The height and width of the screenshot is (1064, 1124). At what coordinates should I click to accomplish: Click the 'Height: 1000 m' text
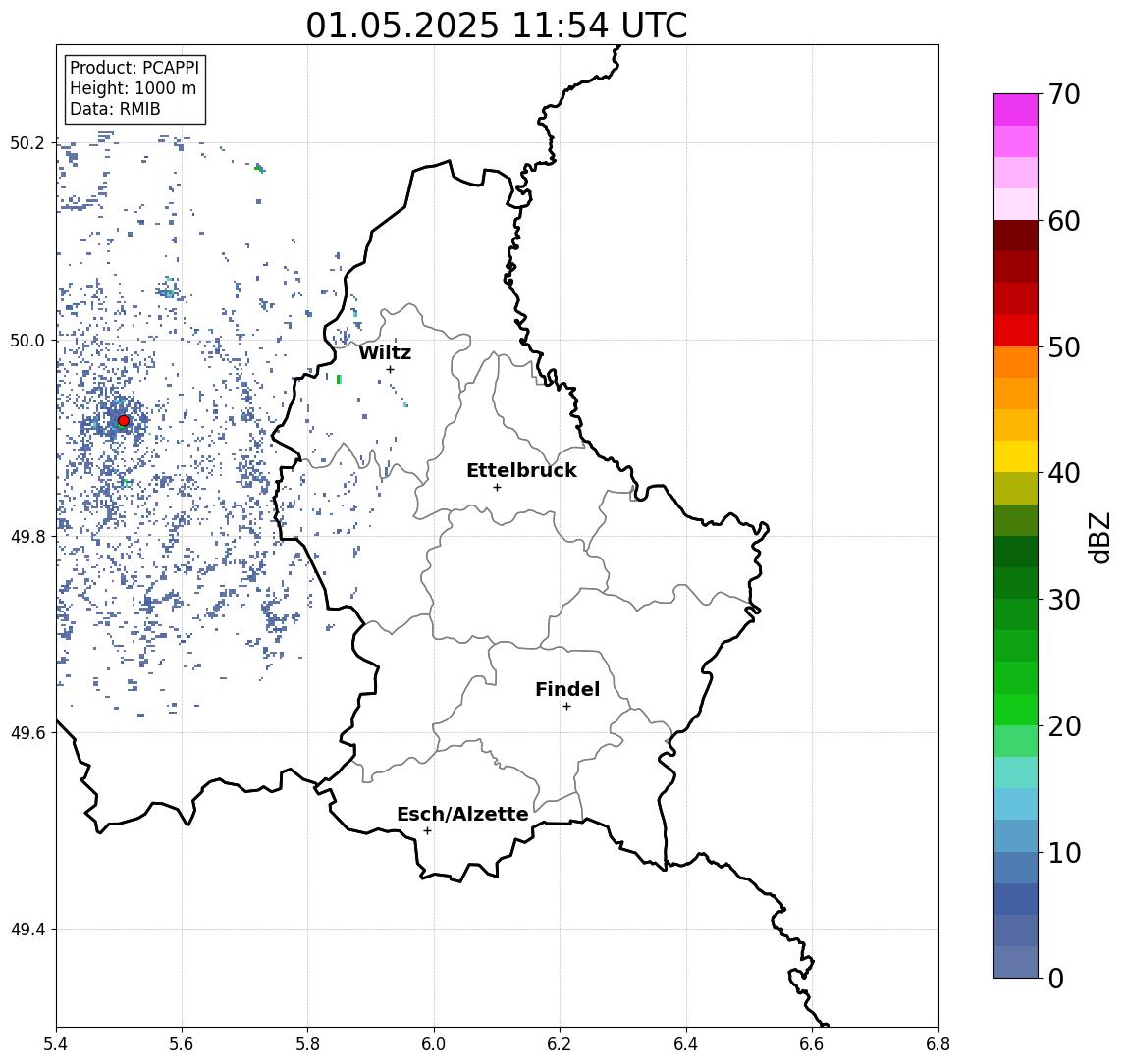134,88
